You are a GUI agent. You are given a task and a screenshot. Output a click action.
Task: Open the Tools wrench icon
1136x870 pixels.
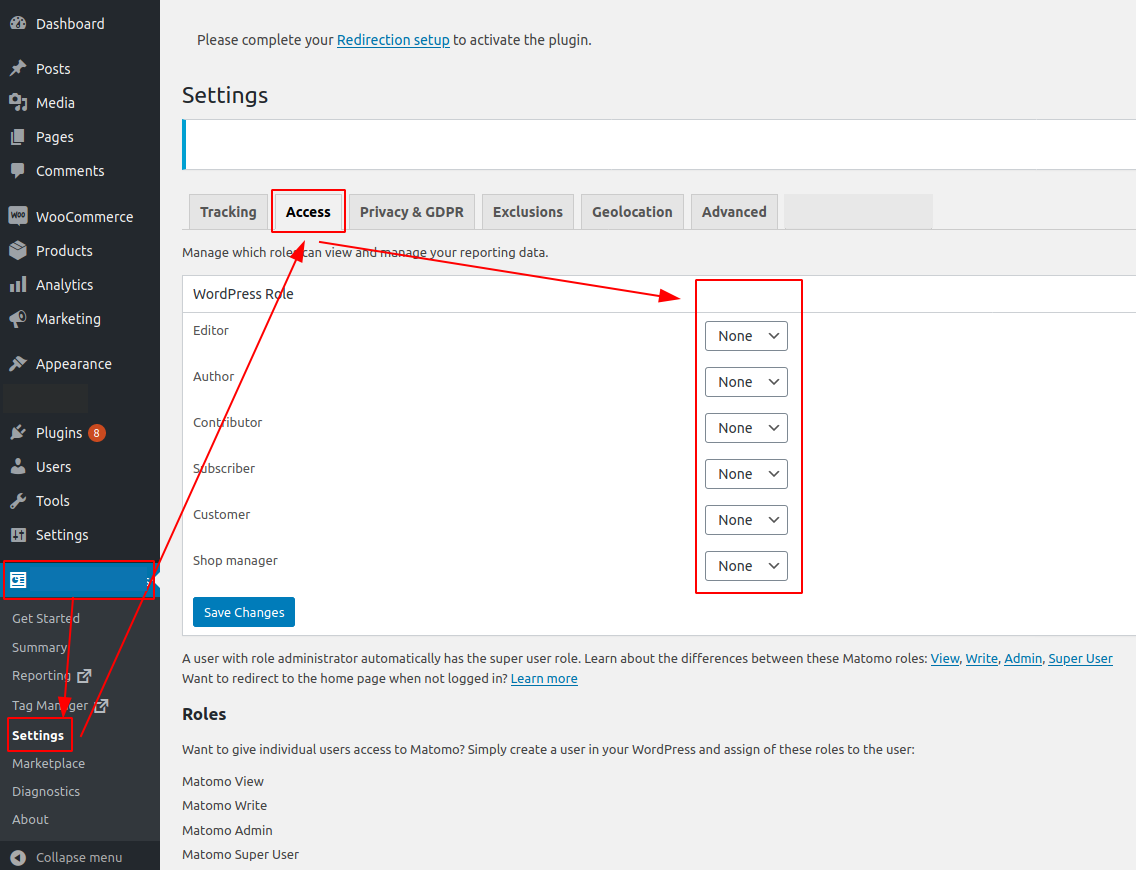click(x=21, y=500)
